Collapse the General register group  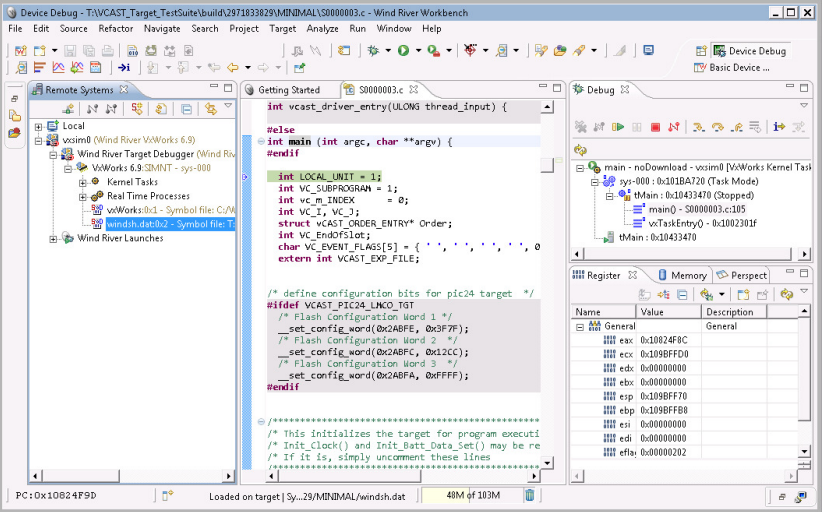tap(580, 326)
